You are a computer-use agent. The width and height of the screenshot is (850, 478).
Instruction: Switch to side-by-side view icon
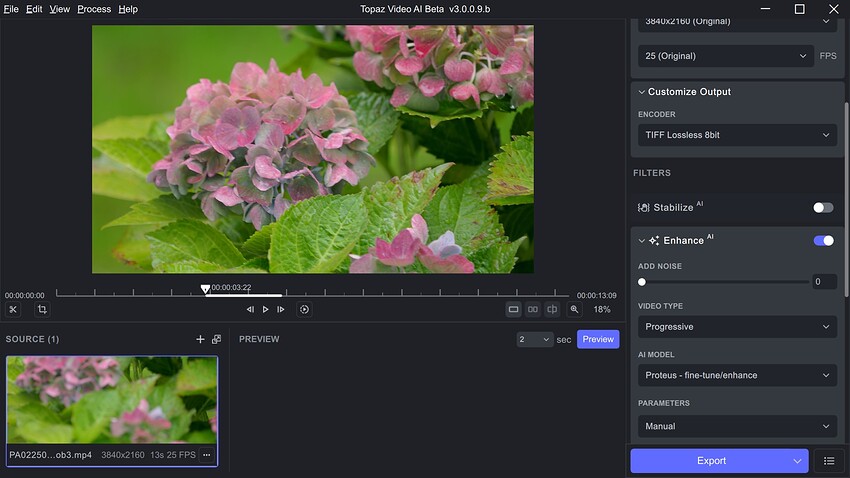click(533, 309)
